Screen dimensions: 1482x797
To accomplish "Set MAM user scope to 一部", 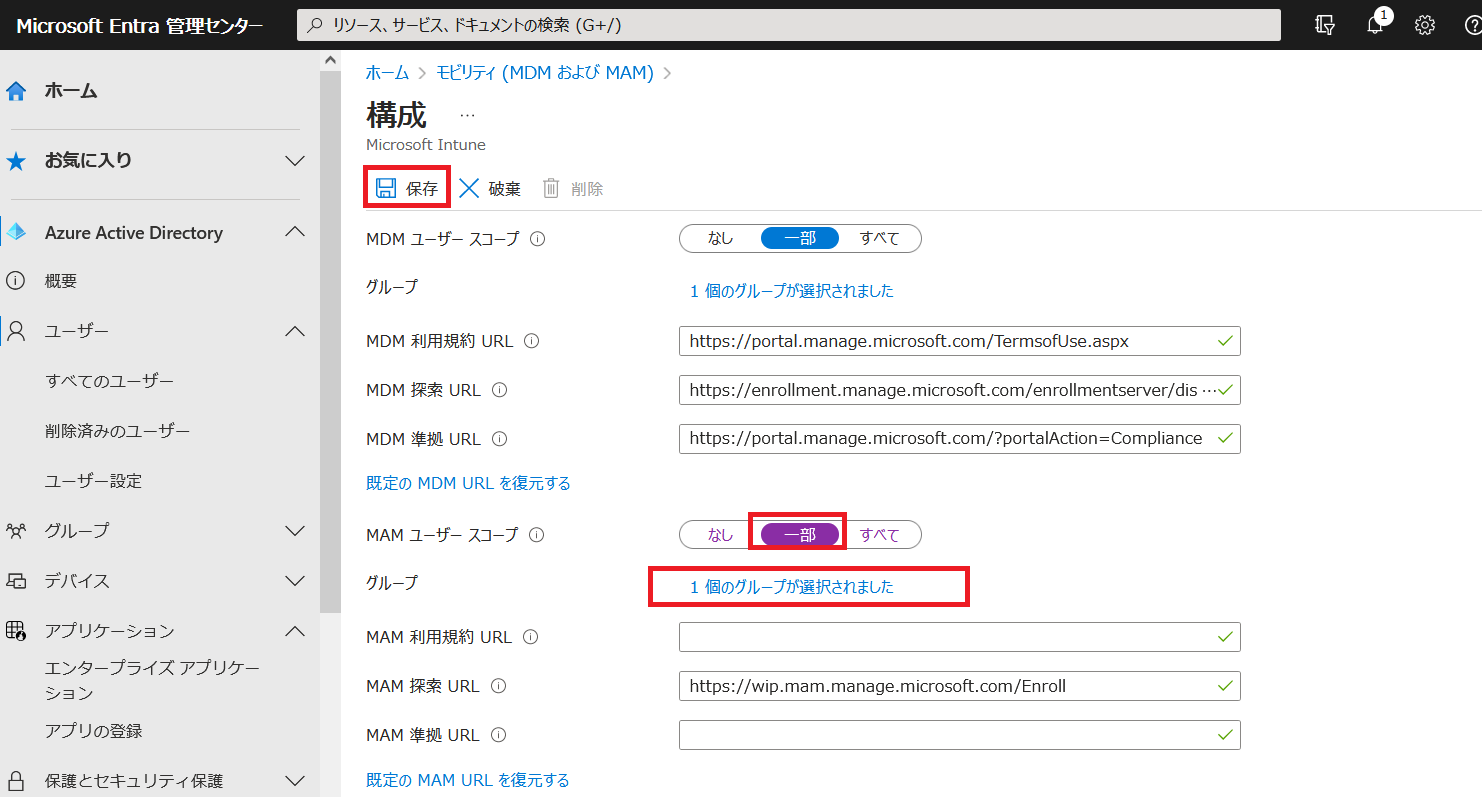I will [x=800, y=535].
